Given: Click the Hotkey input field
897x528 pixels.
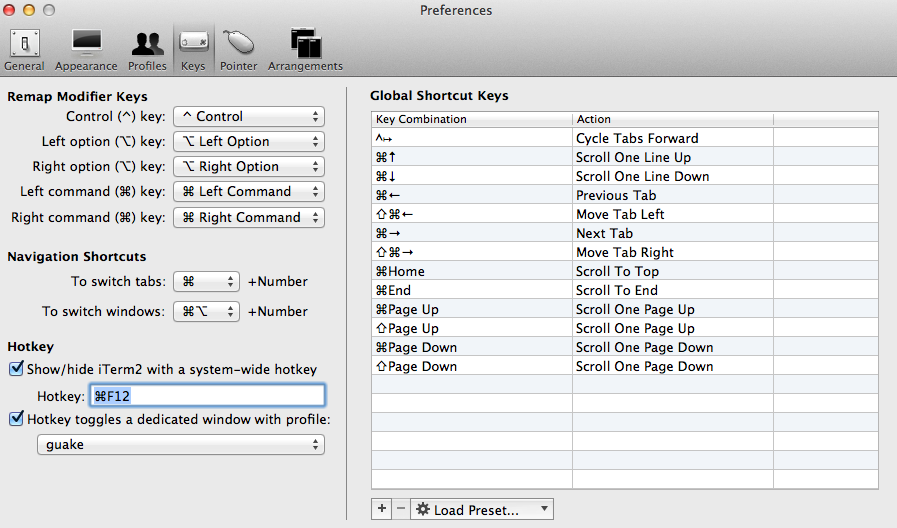Looking at the screenshot, I should (207, 395).
